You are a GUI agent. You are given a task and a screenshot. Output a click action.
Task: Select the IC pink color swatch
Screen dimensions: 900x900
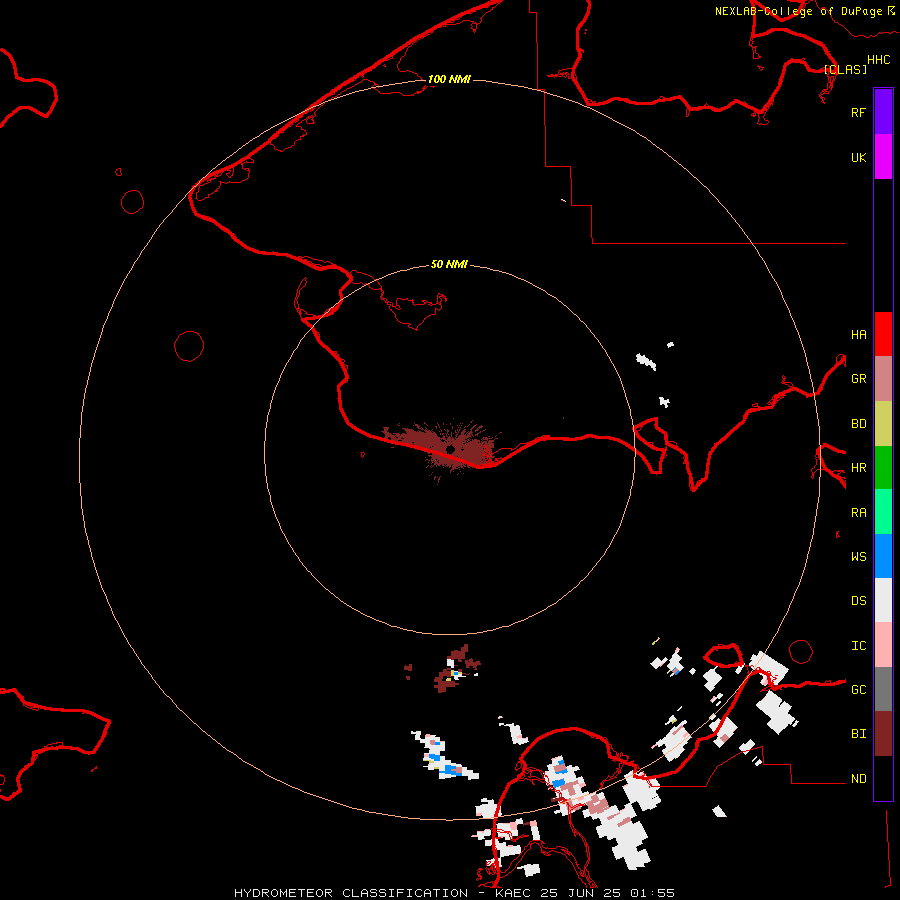coord(883,645)
